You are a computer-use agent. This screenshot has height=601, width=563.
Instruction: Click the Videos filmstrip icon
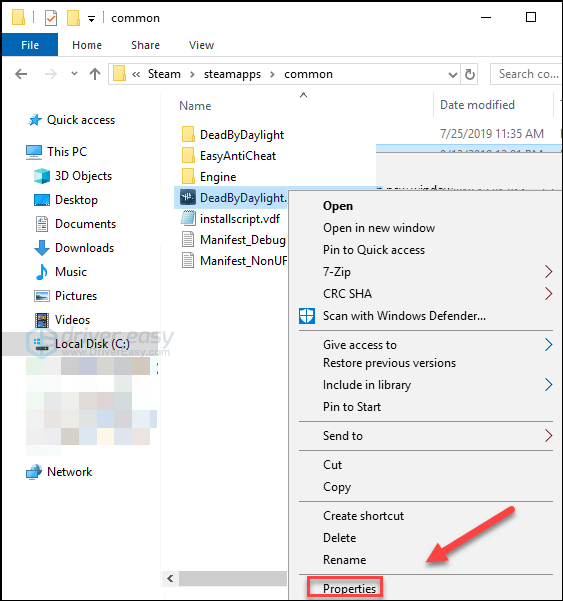tap(42, 320)
